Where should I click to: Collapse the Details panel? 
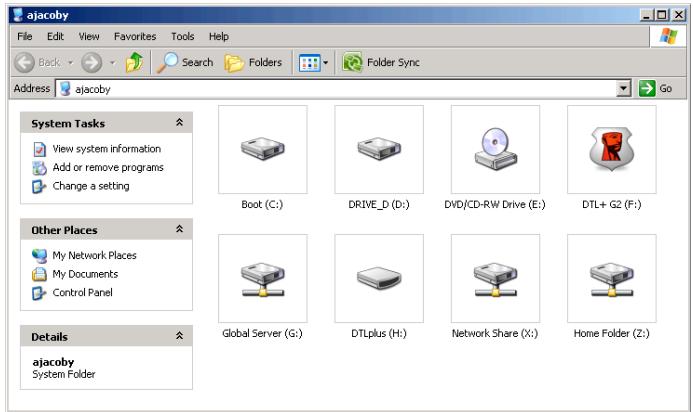[x=179, y=336]
